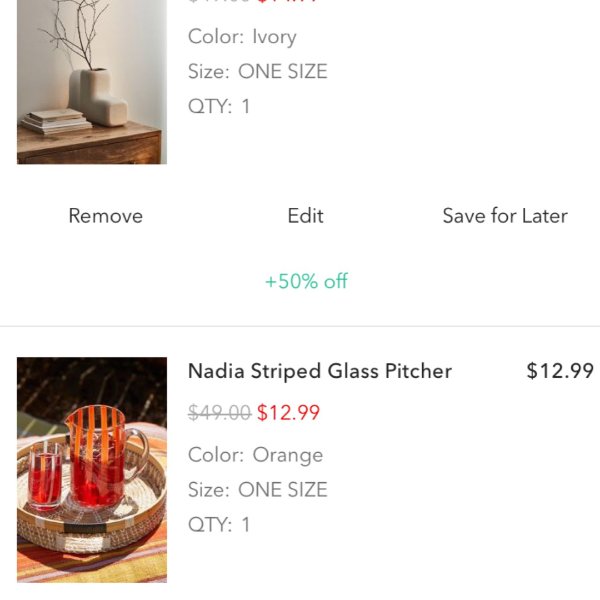Tap the pitcher's QTY: 1 line
The image size is (600, 600).
pyautogui.click(x=219, y=524)
